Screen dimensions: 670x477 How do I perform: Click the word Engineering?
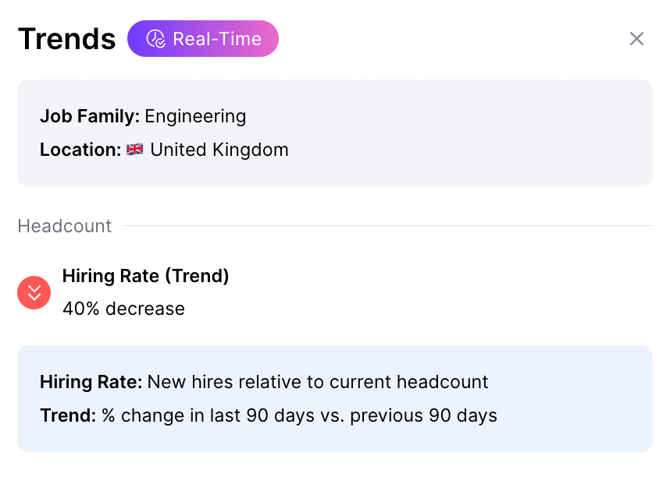pyautogui.click(x=195, y=117)
